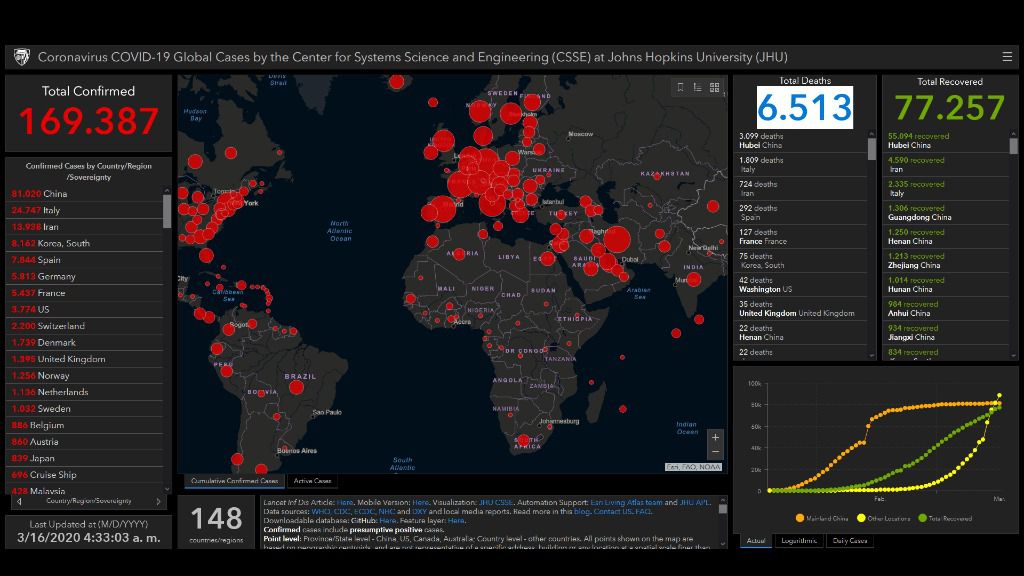Viewport: 1024px width, 576px height.
Task: Open the GitHub 'Here' database link
Action: [x=387, y=520]
